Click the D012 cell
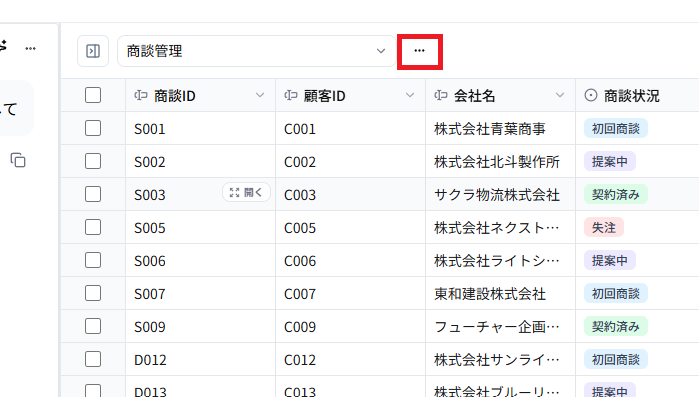This screenshot has height=397, width=699. pyautogui.click(x=201, y=359)
